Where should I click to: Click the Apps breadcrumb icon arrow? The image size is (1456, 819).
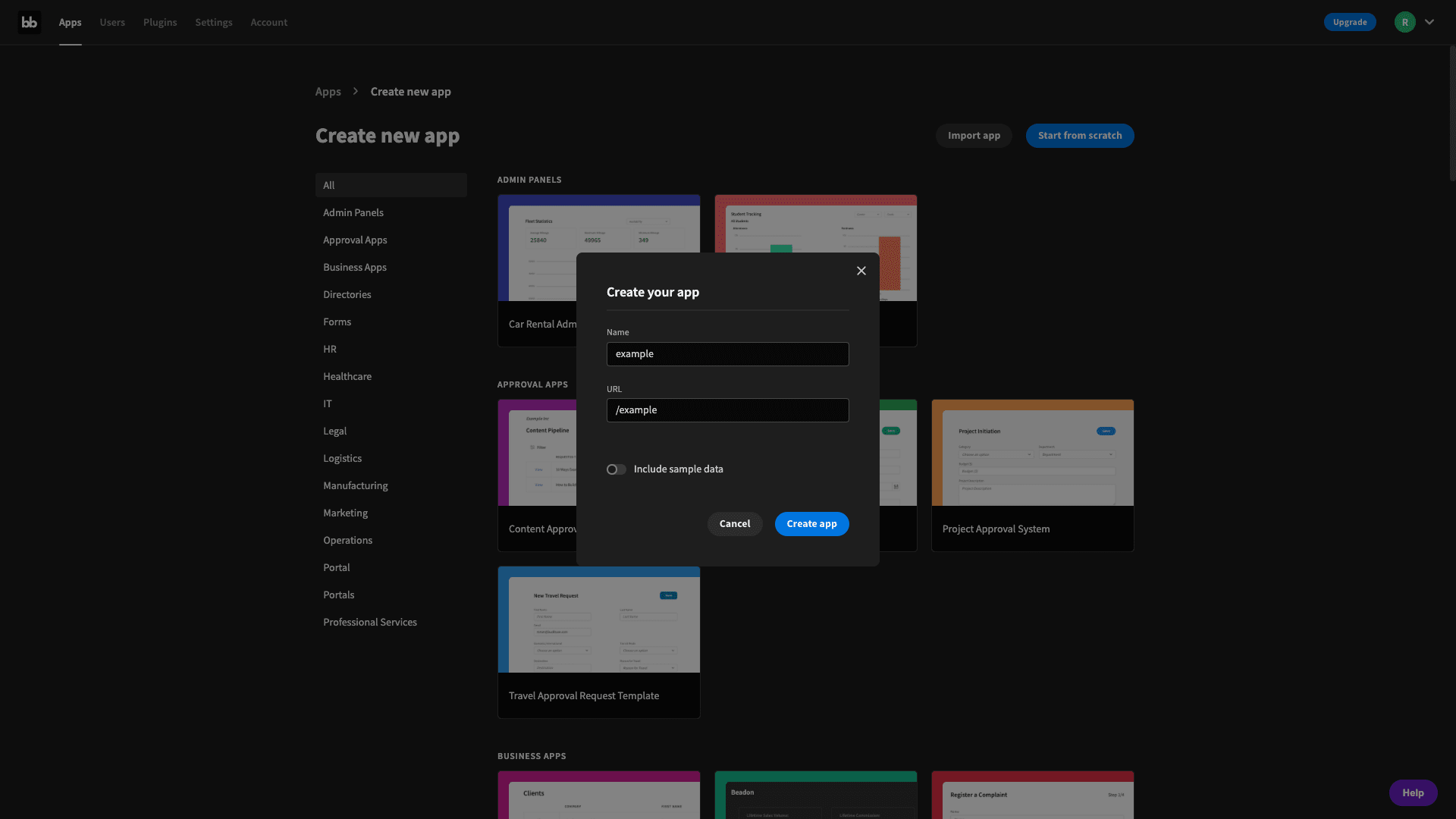pyautogui.click(x=356, y=92)
